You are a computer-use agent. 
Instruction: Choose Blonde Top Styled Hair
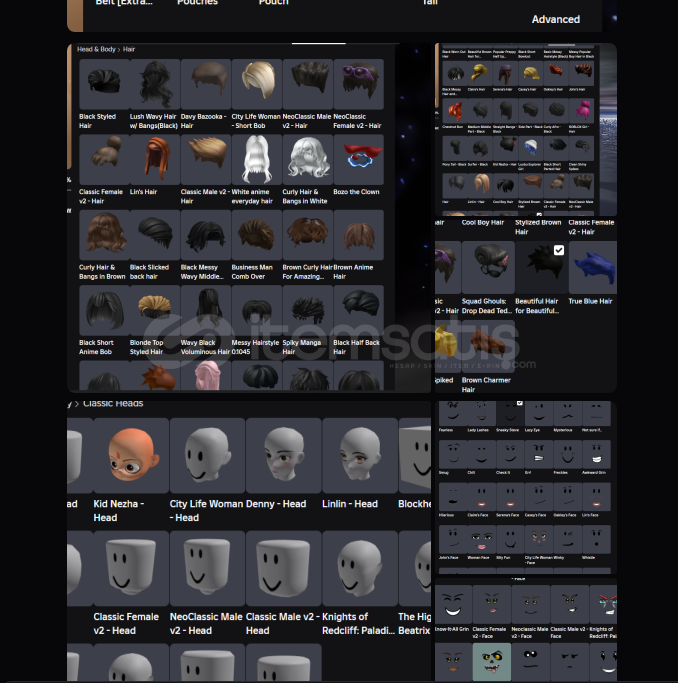pos(155,310)
